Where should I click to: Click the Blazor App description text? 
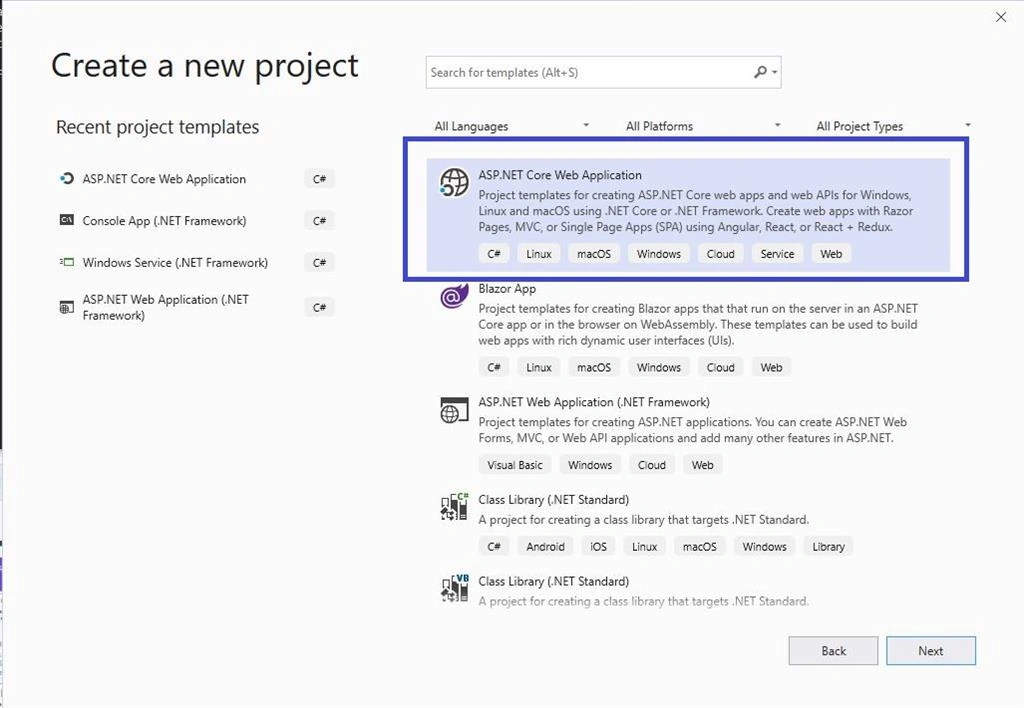point(697,324)
